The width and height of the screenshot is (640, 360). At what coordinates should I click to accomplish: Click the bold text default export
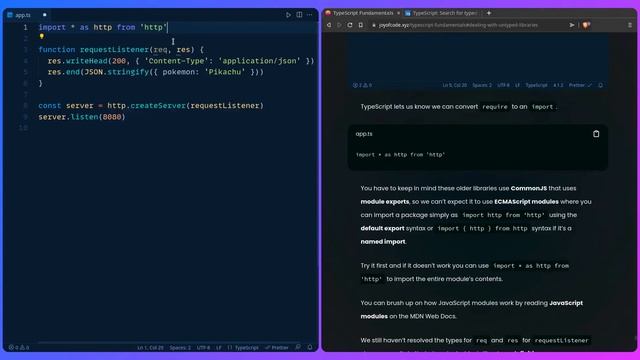point(382,228)
